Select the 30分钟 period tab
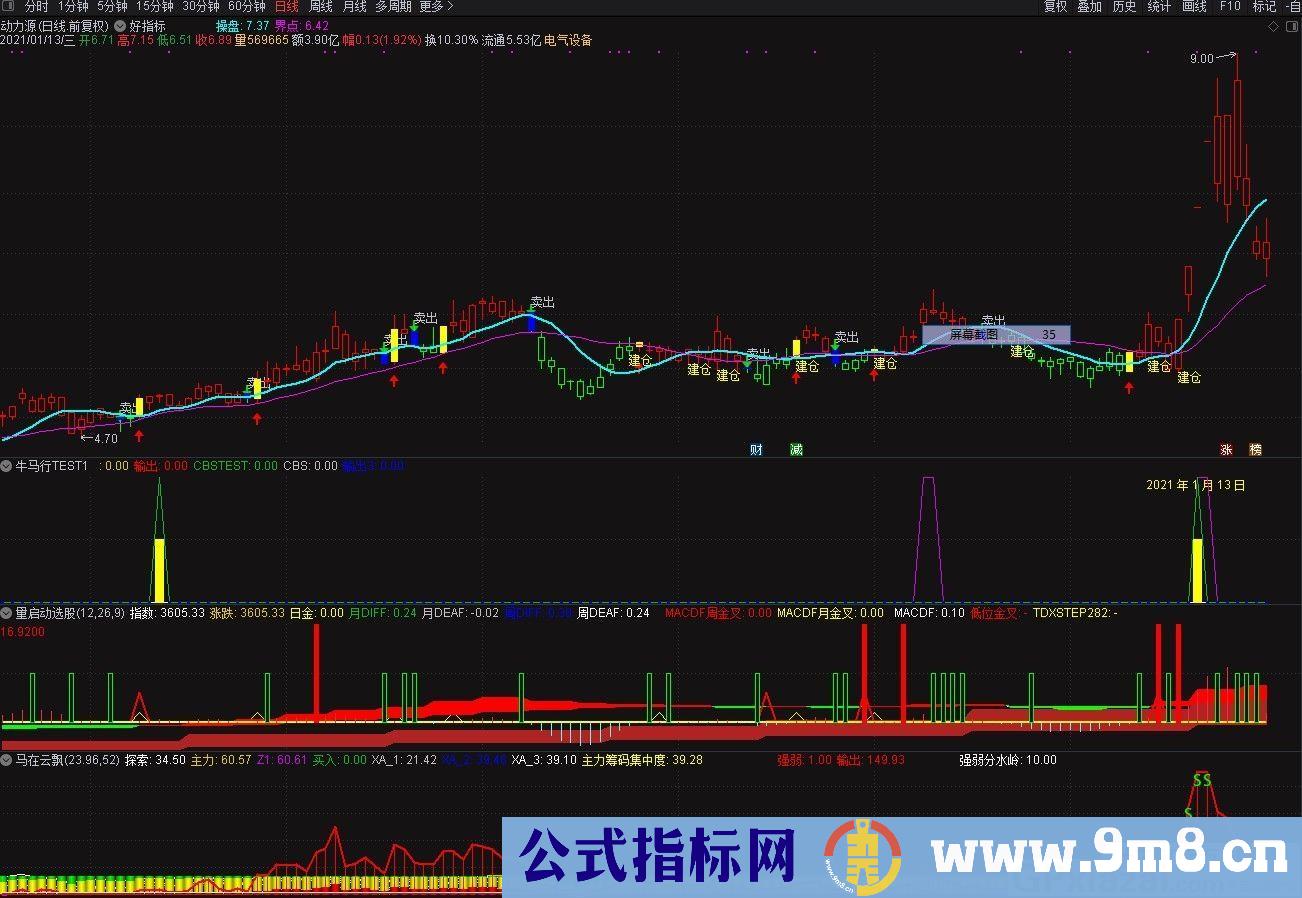Image resolution: width=1302 pixels, height=898 pixels. [200, 6]
